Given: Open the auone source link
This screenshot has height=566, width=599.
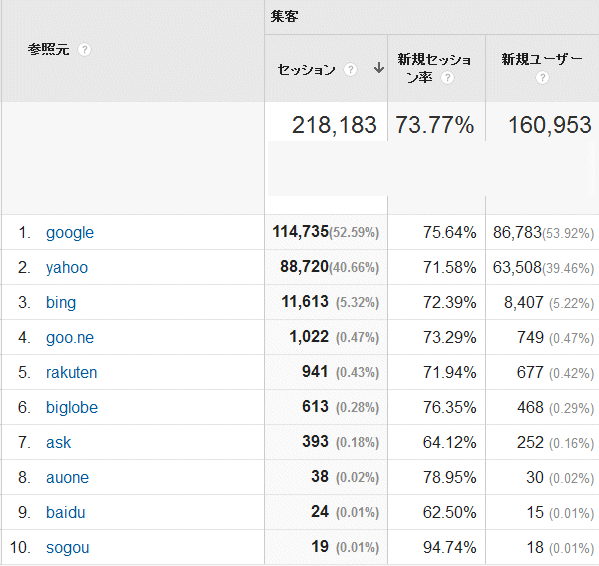Looking at the screenshot, I should coord(67,477).
